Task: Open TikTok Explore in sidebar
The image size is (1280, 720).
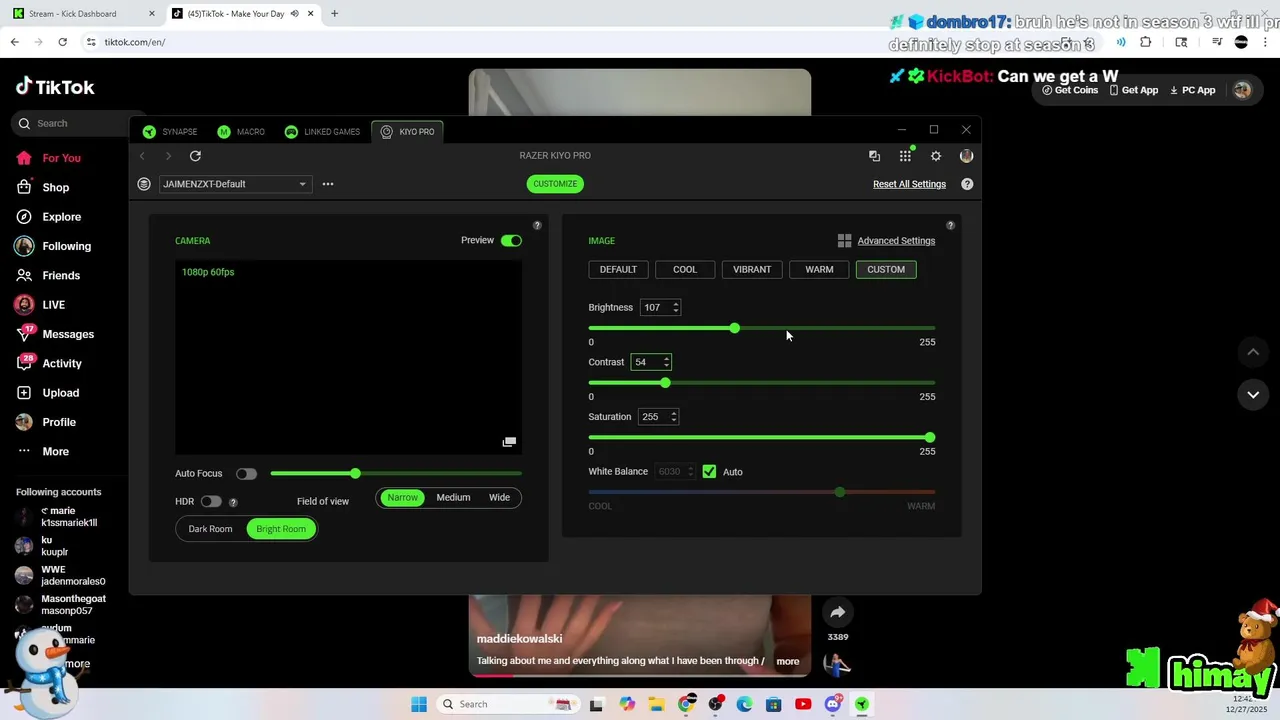Action: [48, 217]
